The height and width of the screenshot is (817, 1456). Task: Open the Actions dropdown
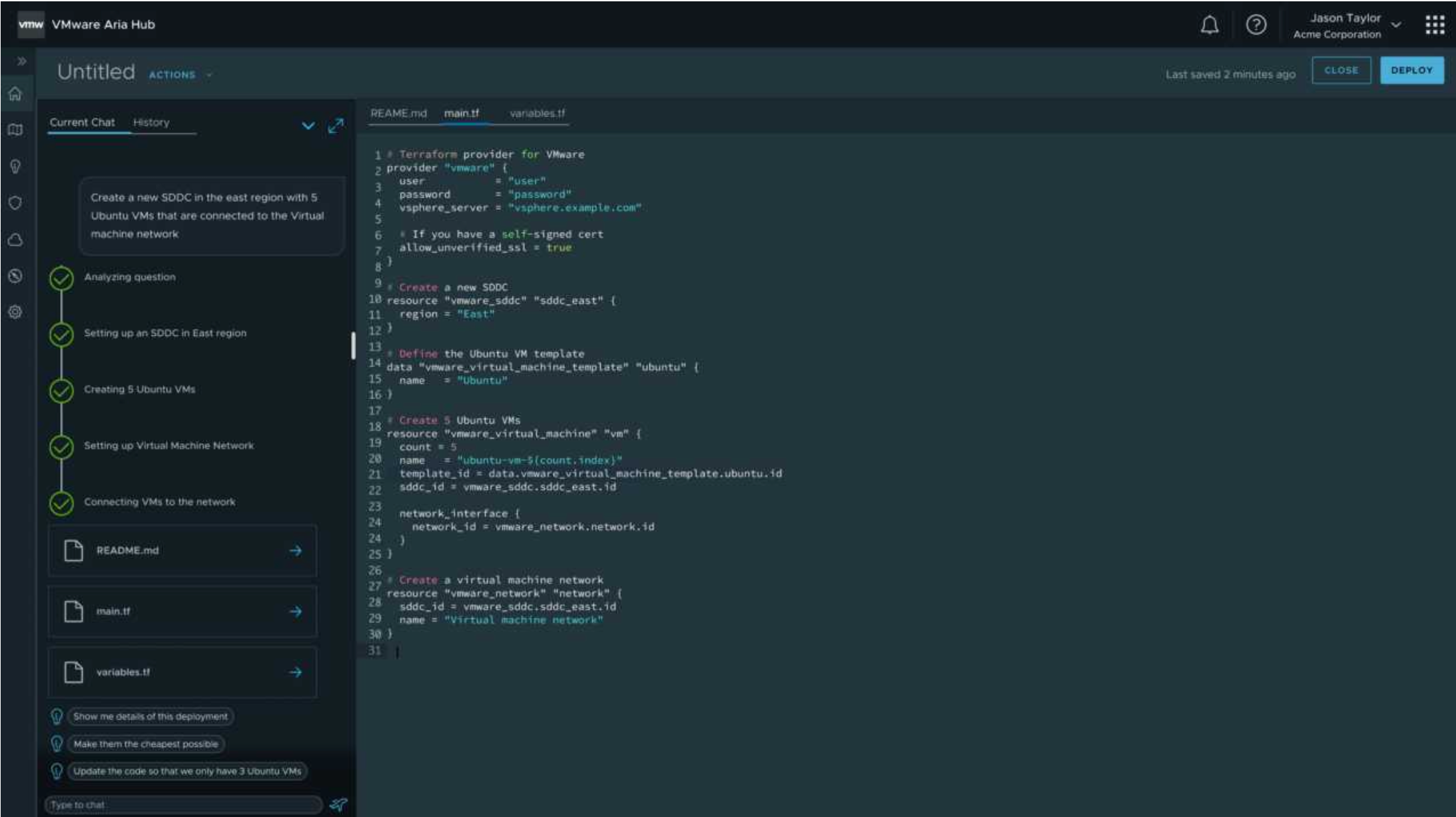[x=180, y=75]
